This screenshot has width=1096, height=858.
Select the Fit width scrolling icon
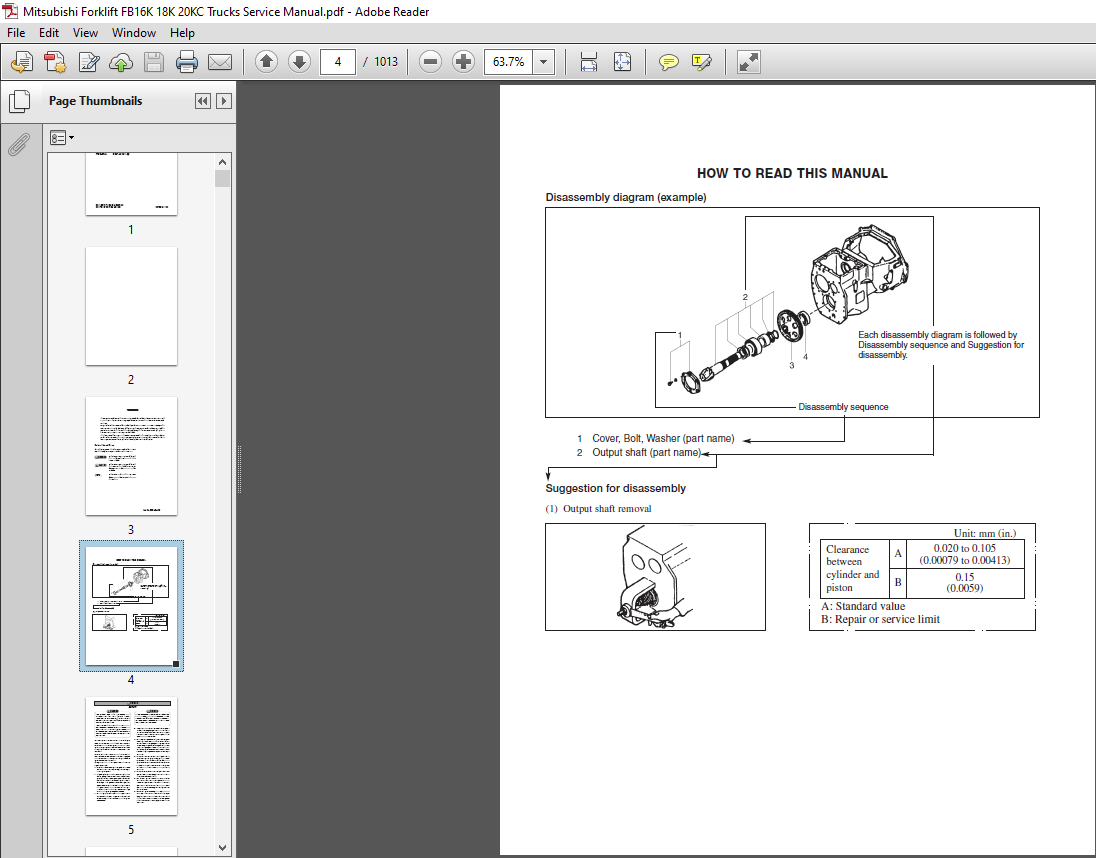(x=589, y=62)
